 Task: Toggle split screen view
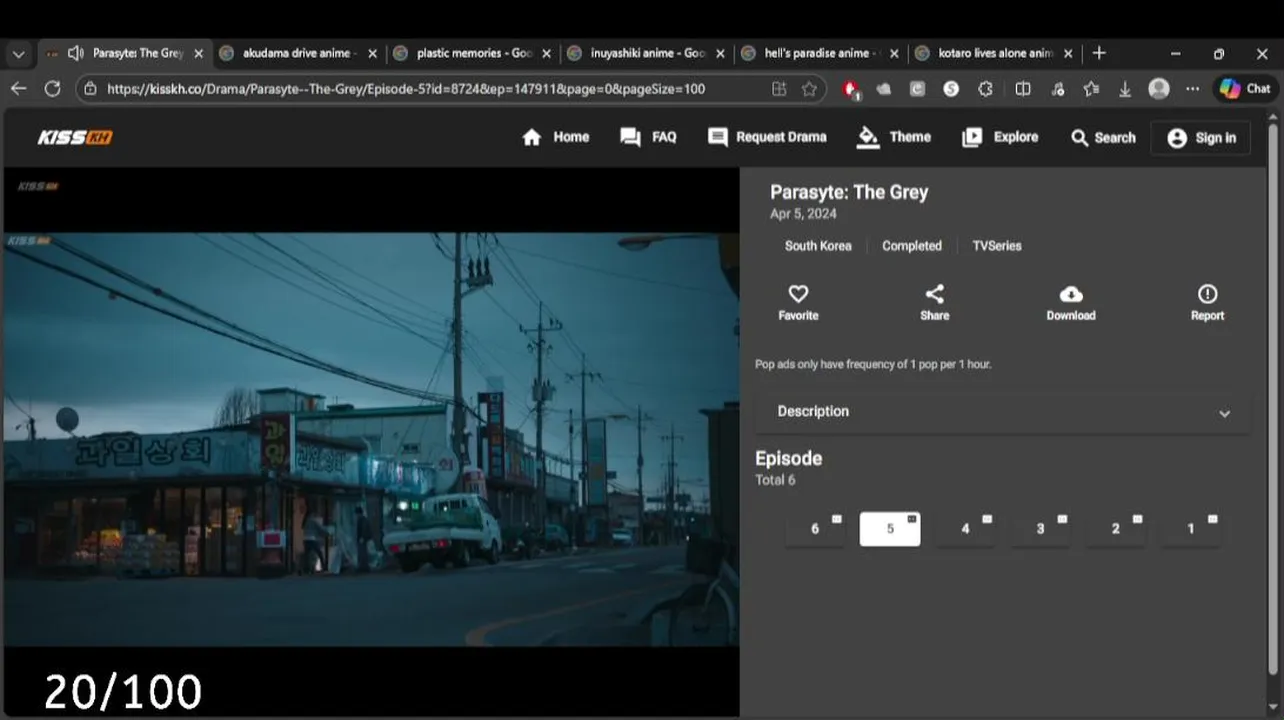pos(1023,89)
